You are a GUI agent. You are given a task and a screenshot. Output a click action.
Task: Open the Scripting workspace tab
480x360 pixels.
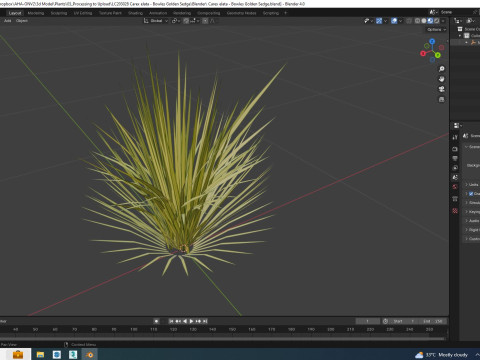(271, 13)
